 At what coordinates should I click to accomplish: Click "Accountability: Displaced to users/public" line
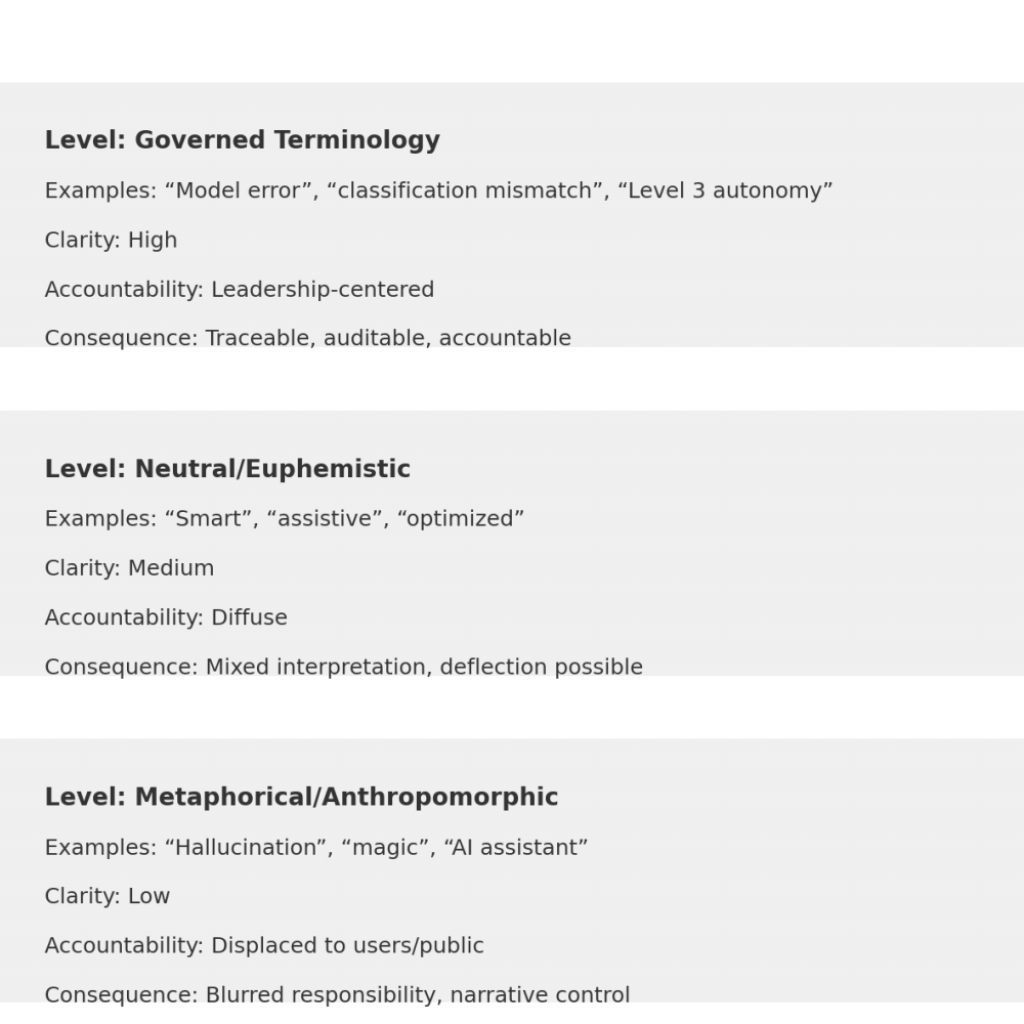tap(264, 945)
